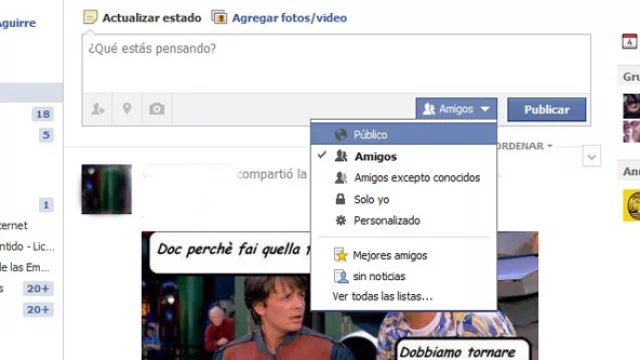Select the sin noticias list
Image resolution: width=640 pixels, height=360 pixels.
(404, 276)
